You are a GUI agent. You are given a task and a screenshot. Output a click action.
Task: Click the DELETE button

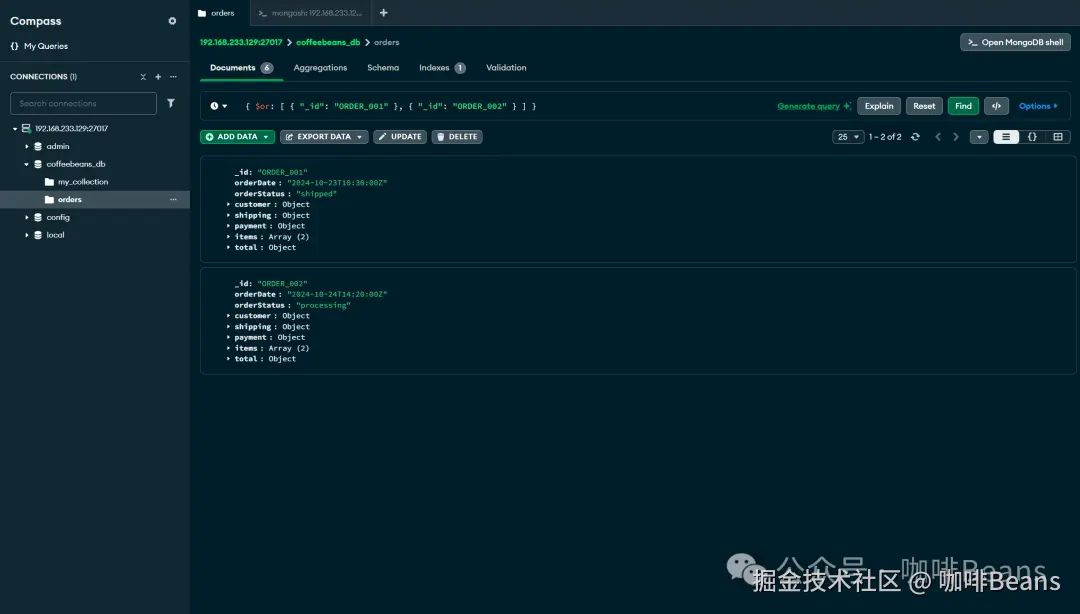click(457, 137)
